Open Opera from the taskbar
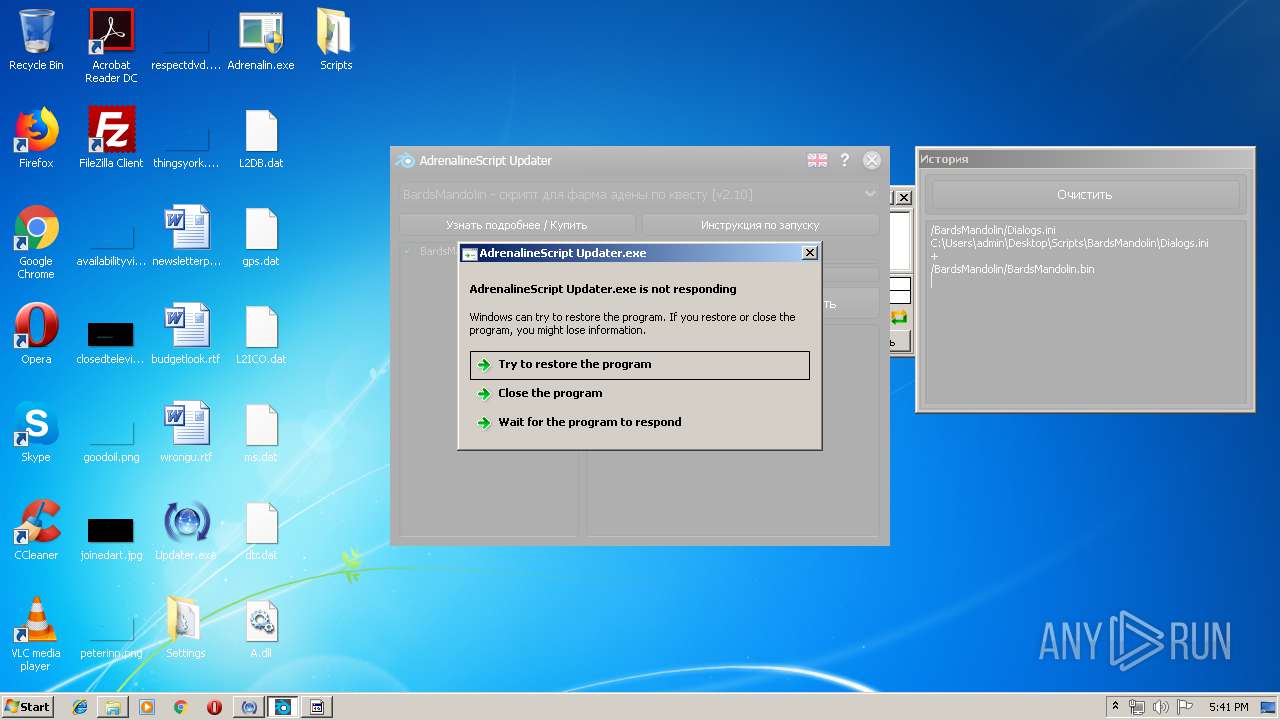This screenshot has width=1280, height=720. pyautogui.click(x=214, y=707)
